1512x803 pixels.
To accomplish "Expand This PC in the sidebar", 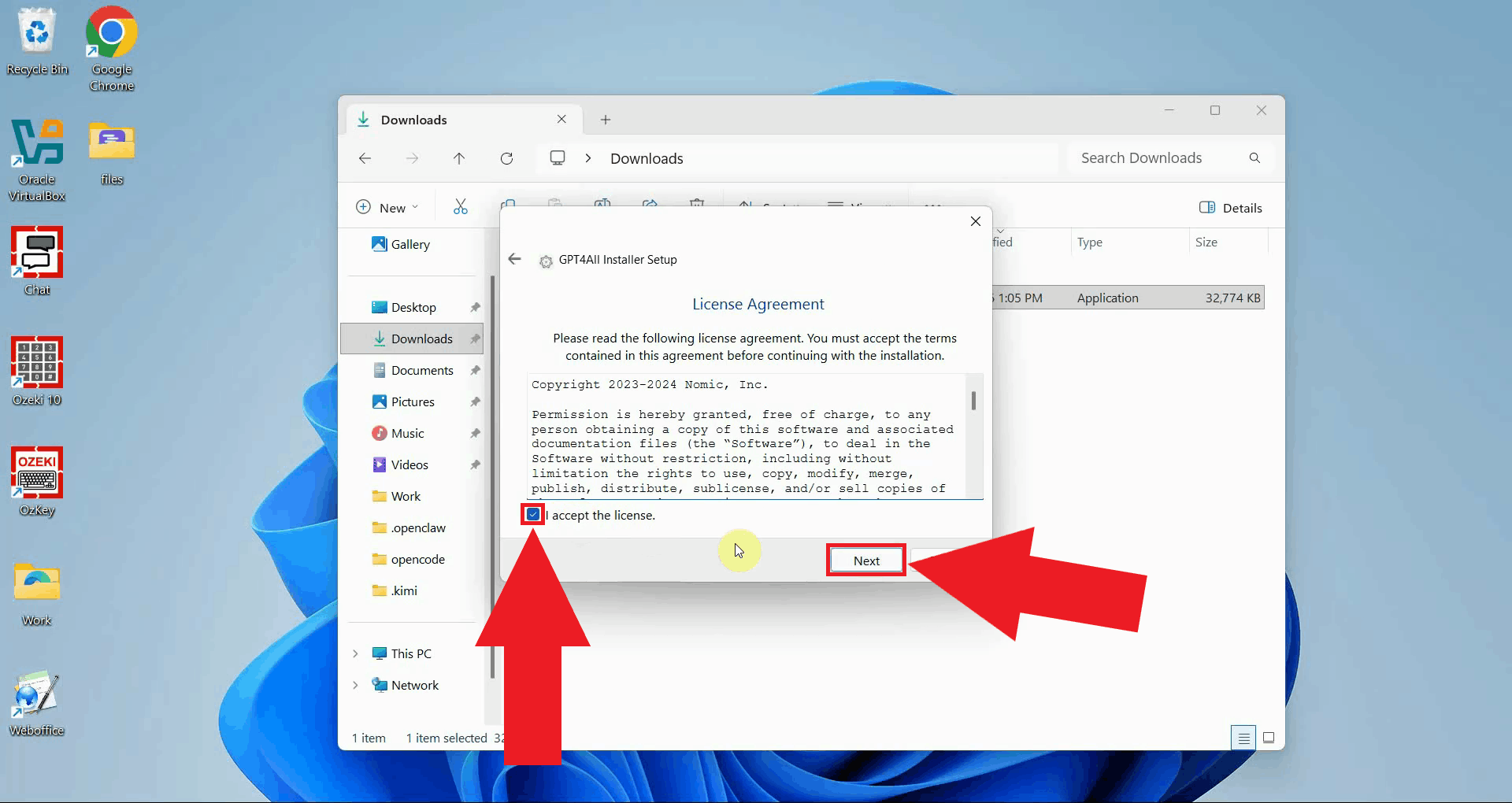I will tap(356, 653).
